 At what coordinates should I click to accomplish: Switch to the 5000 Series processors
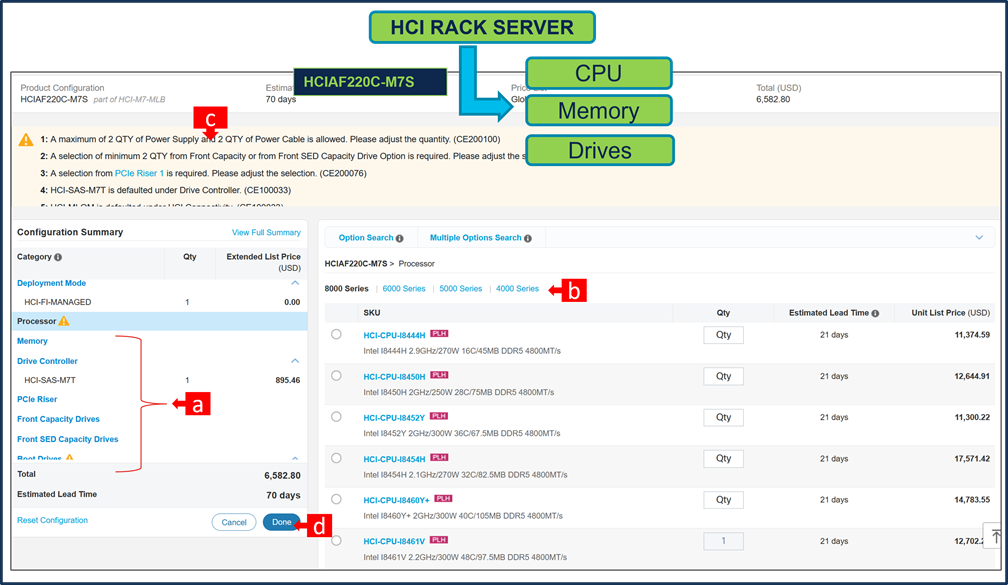point(460,289)
